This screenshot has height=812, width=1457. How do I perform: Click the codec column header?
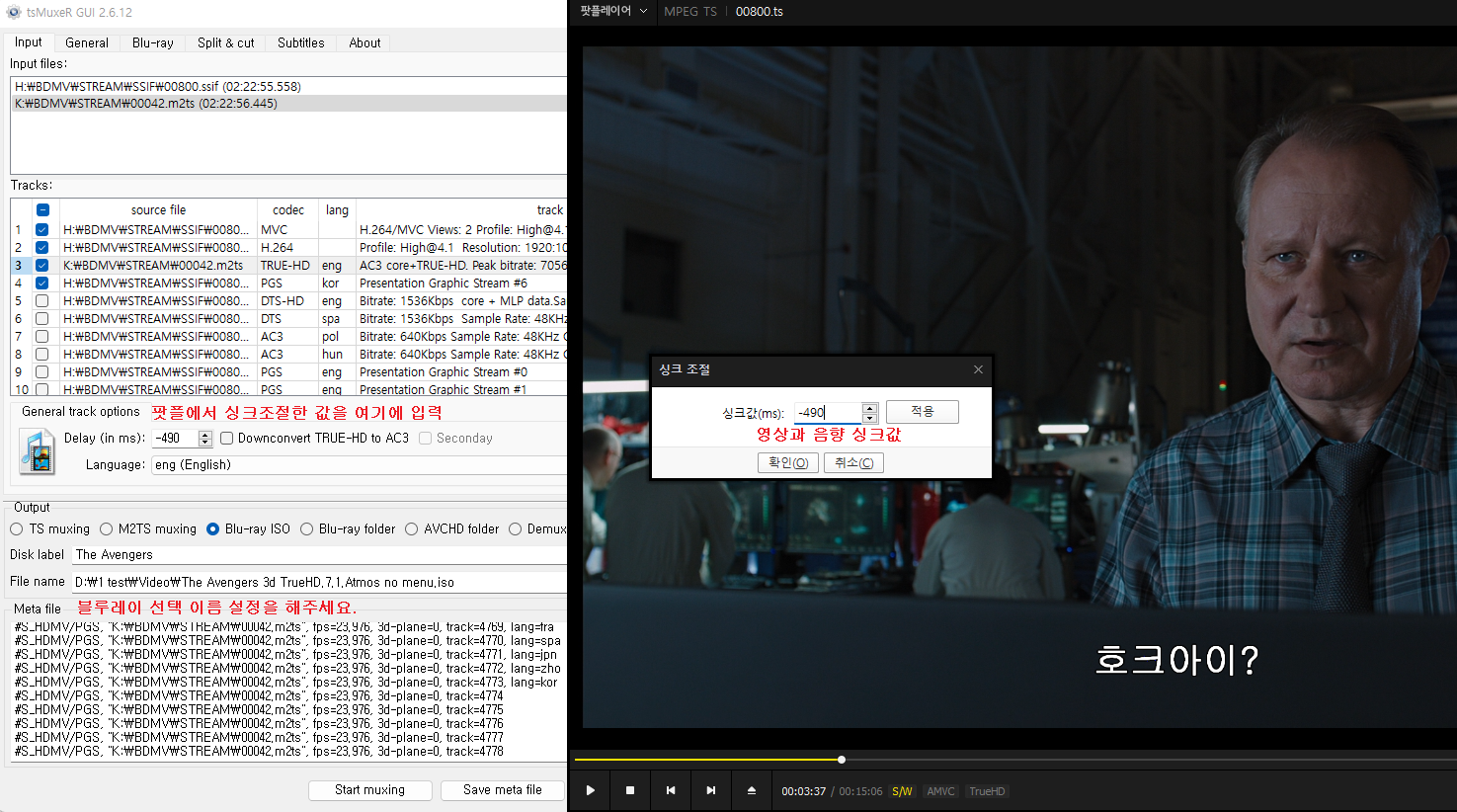tap(287, 210)
